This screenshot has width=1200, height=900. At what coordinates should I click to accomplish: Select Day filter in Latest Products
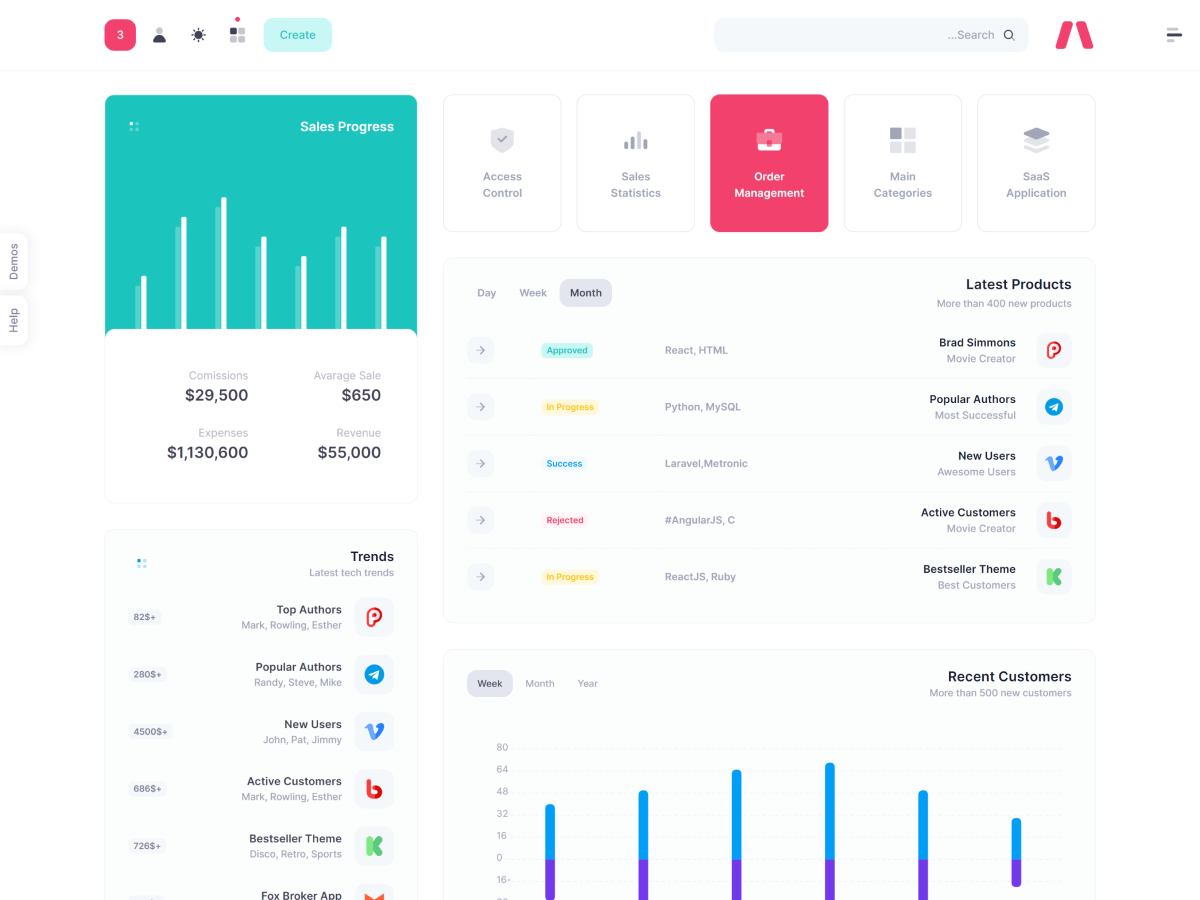[486, 293]
